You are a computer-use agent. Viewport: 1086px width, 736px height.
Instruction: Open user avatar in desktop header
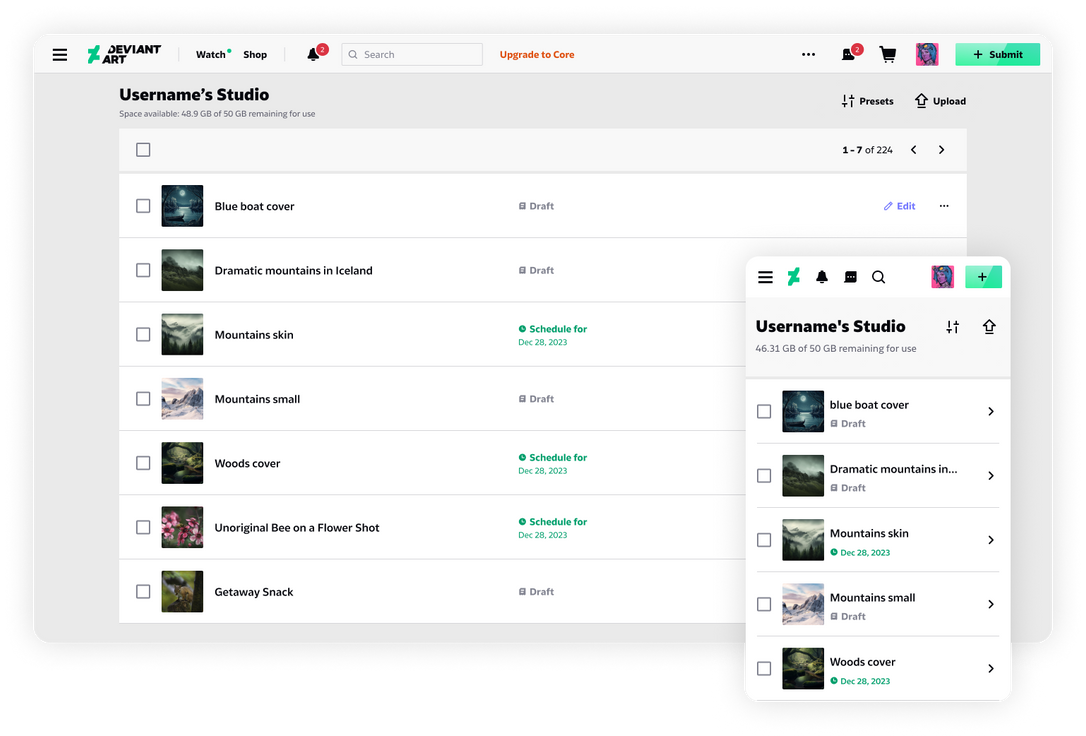[x=927, y=54]
